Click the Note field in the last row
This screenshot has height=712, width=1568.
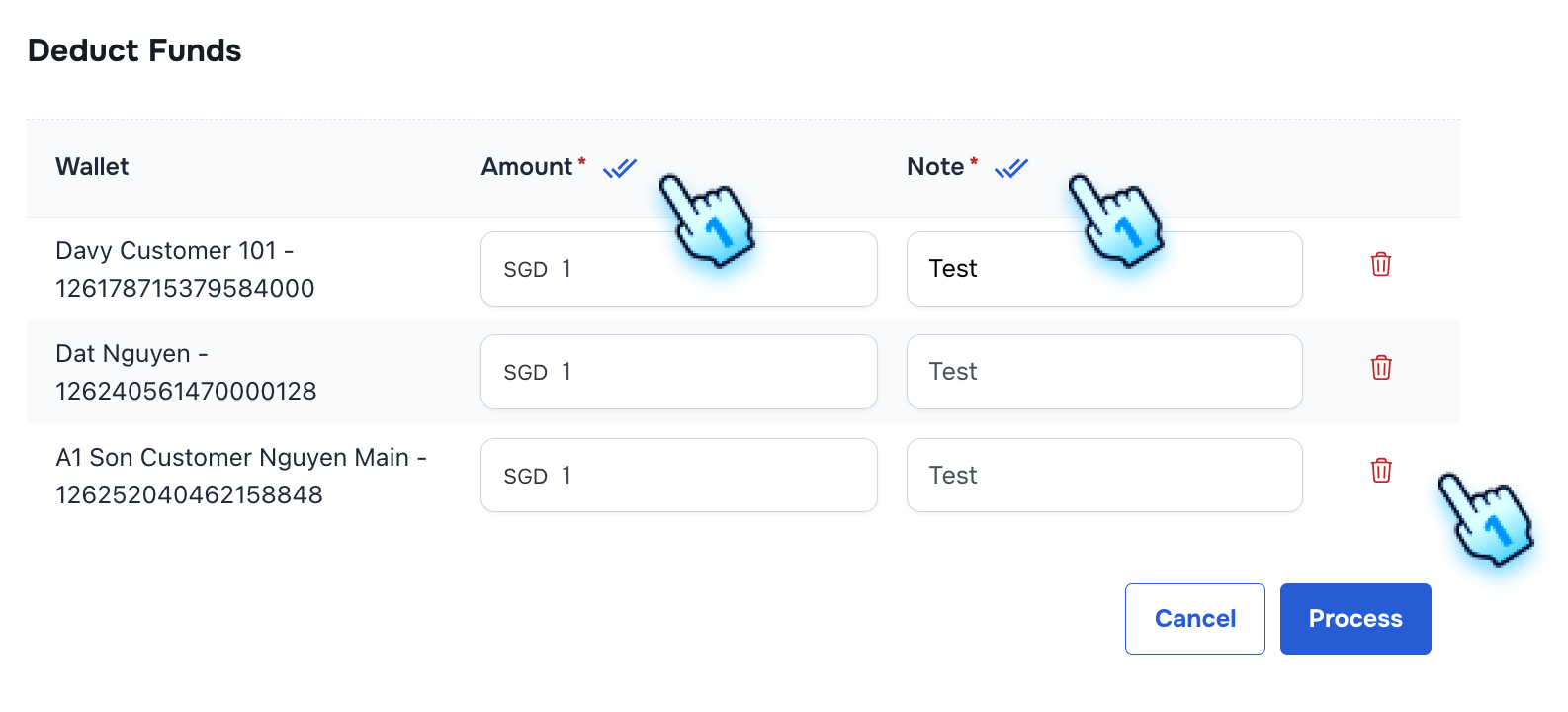[1104, 475]
